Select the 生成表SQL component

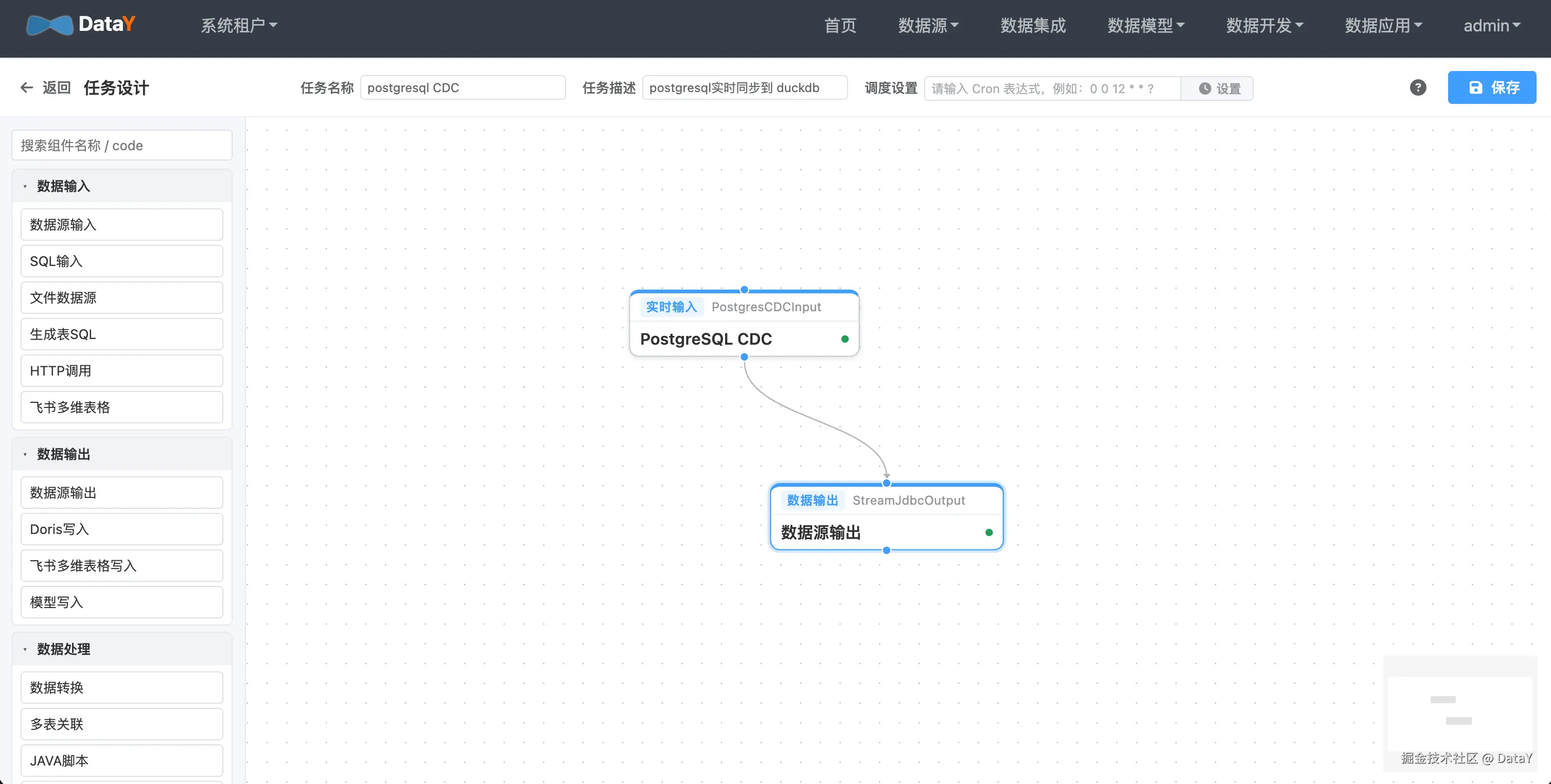[121, 334]
